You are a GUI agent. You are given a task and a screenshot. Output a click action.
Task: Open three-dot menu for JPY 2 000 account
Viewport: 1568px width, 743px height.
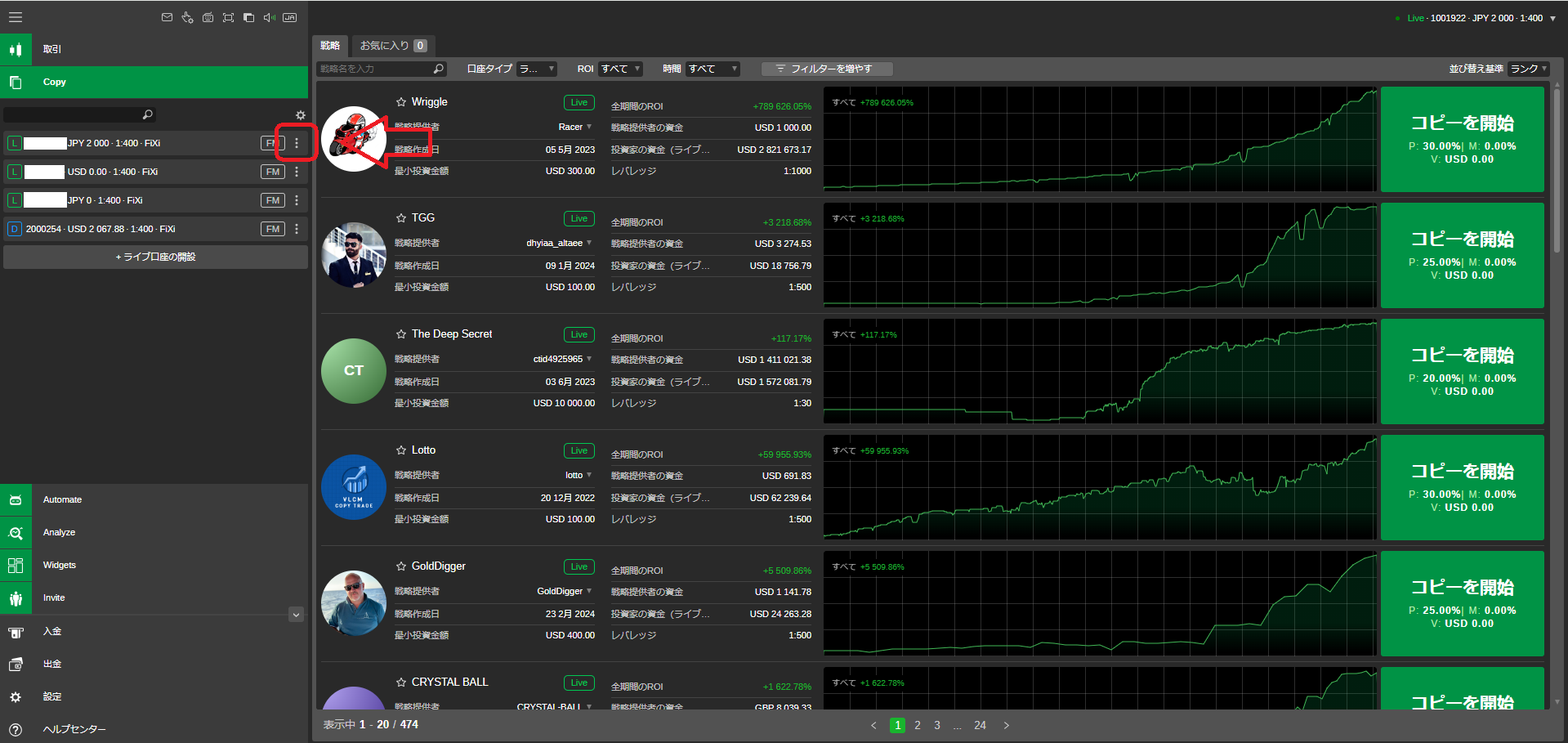pos(297,143)
